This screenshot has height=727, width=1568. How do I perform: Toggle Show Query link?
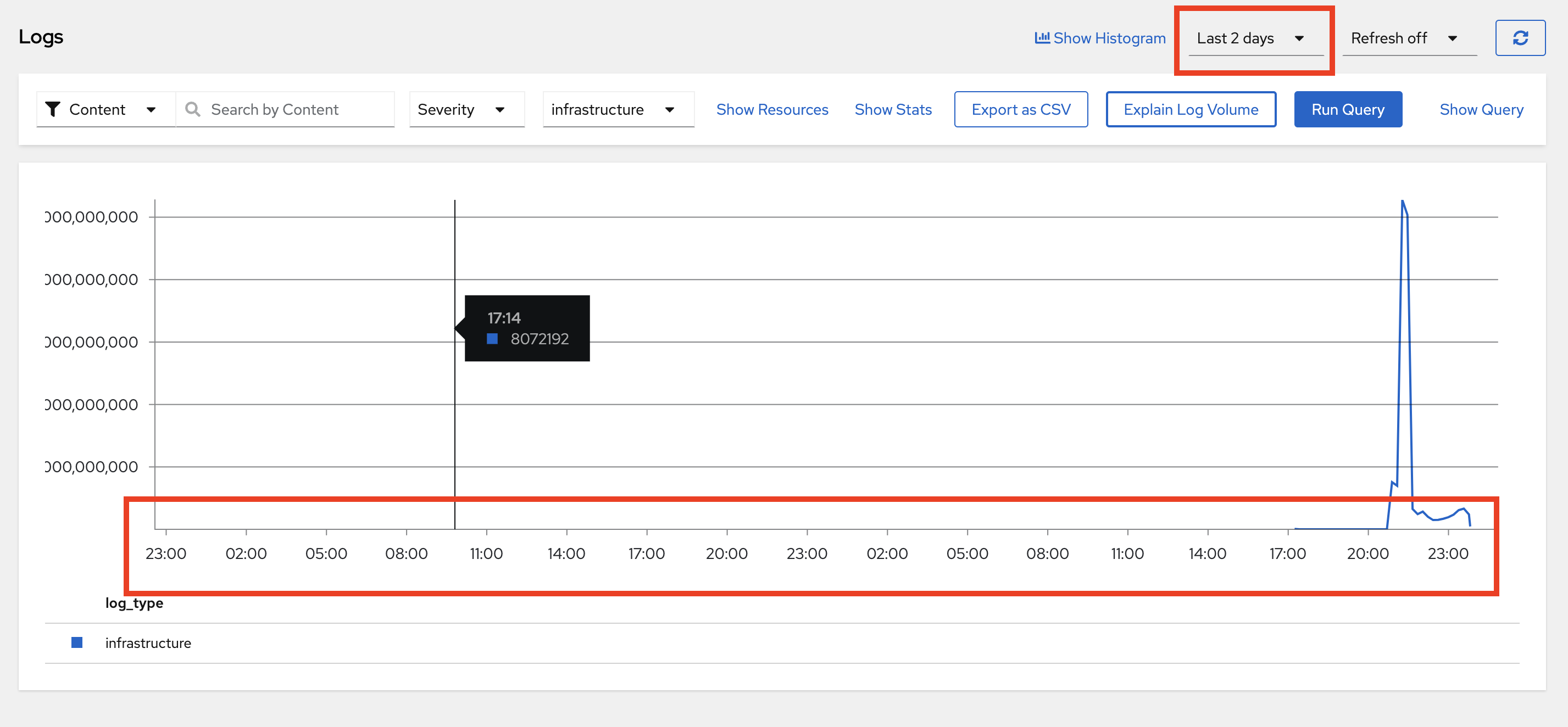[1480, 109]
